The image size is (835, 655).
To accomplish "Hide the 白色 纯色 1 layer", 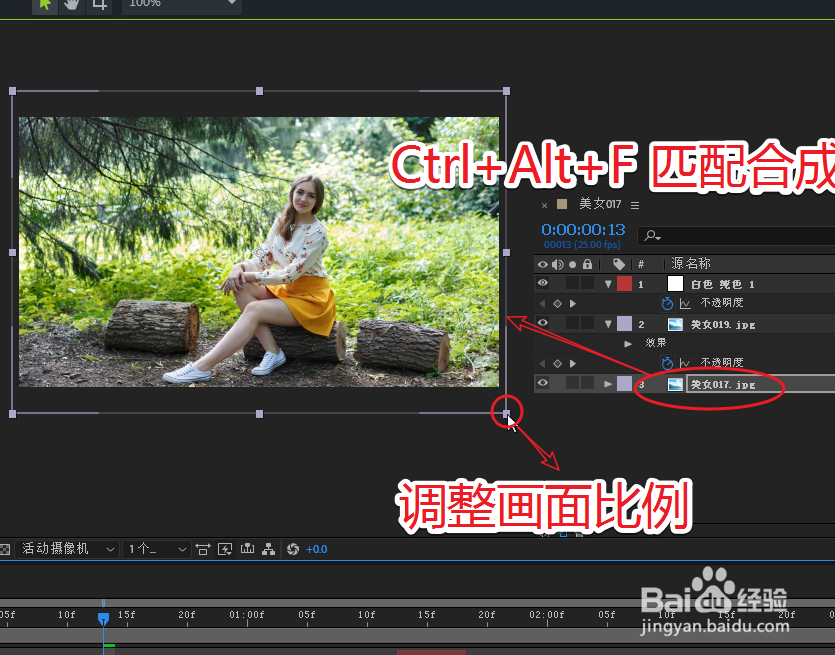I will 543,283.
